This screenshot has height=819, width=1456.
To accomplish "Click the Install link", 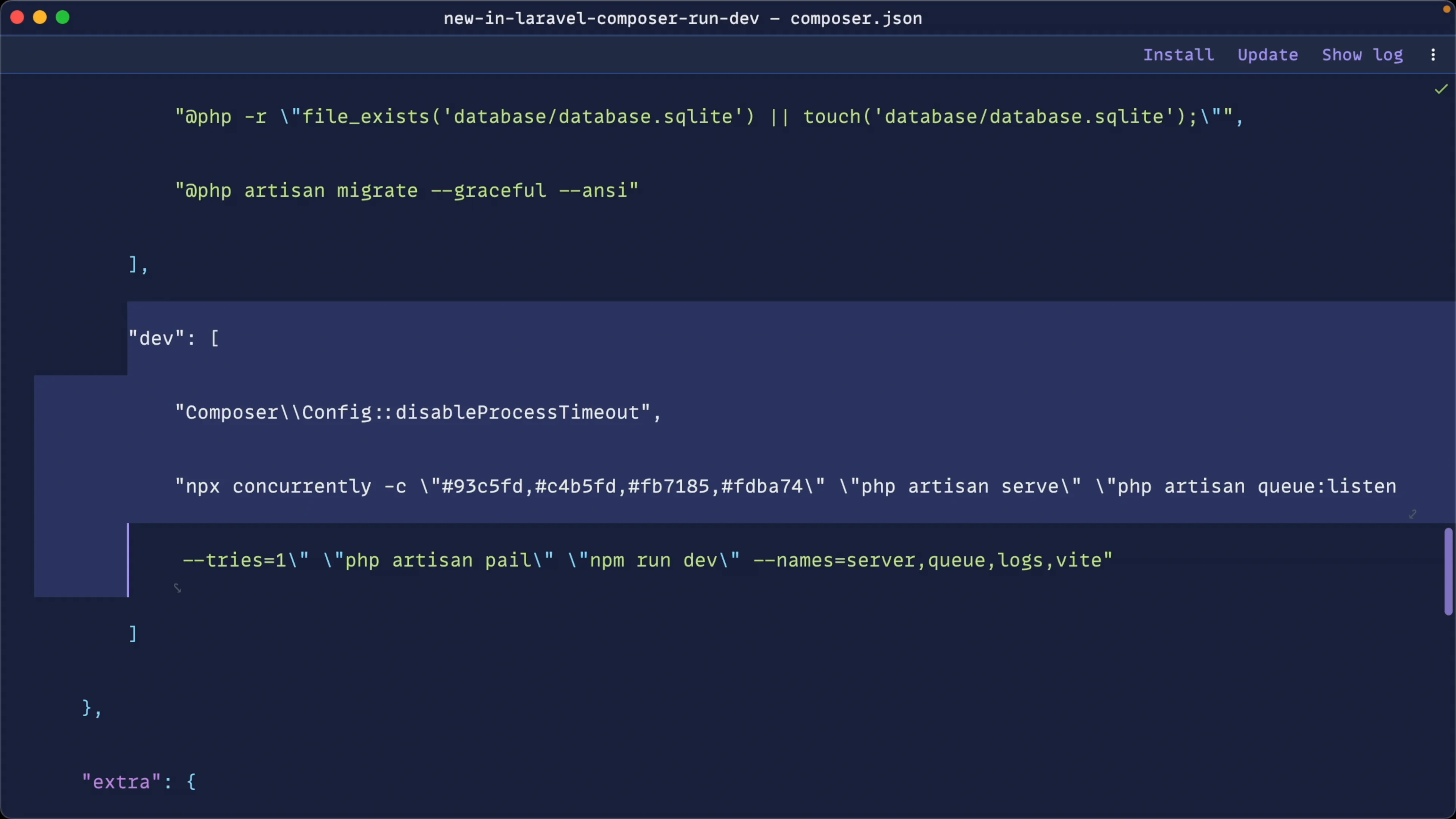I will 1178,55.
